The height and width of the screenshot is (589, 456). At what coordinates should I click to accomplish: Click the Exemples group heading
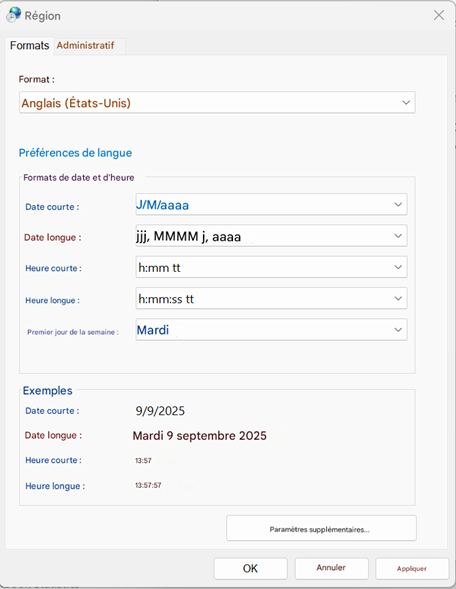coord(47,391)
